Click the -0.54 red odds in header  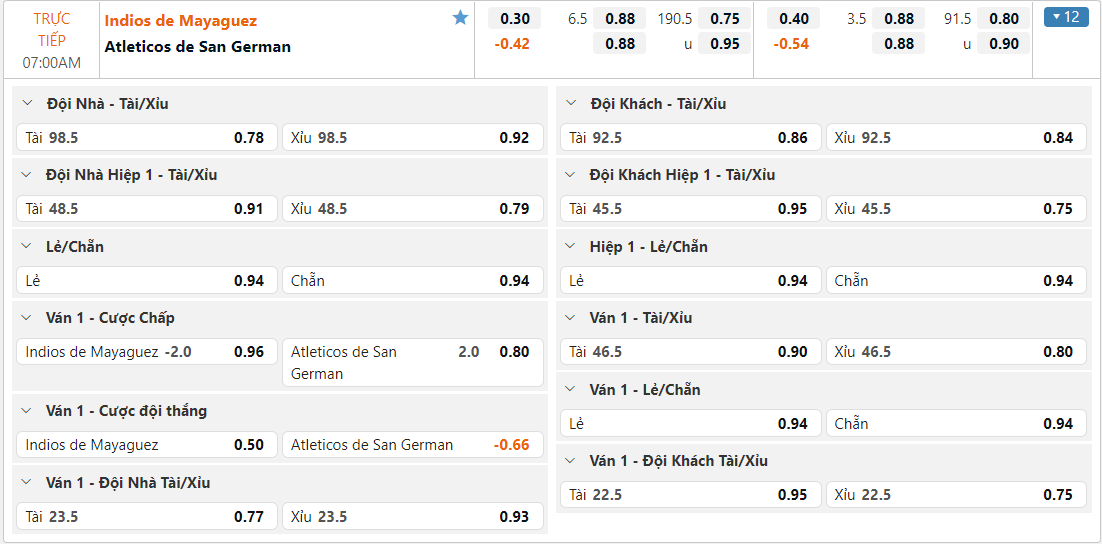(x=792, y=44)
